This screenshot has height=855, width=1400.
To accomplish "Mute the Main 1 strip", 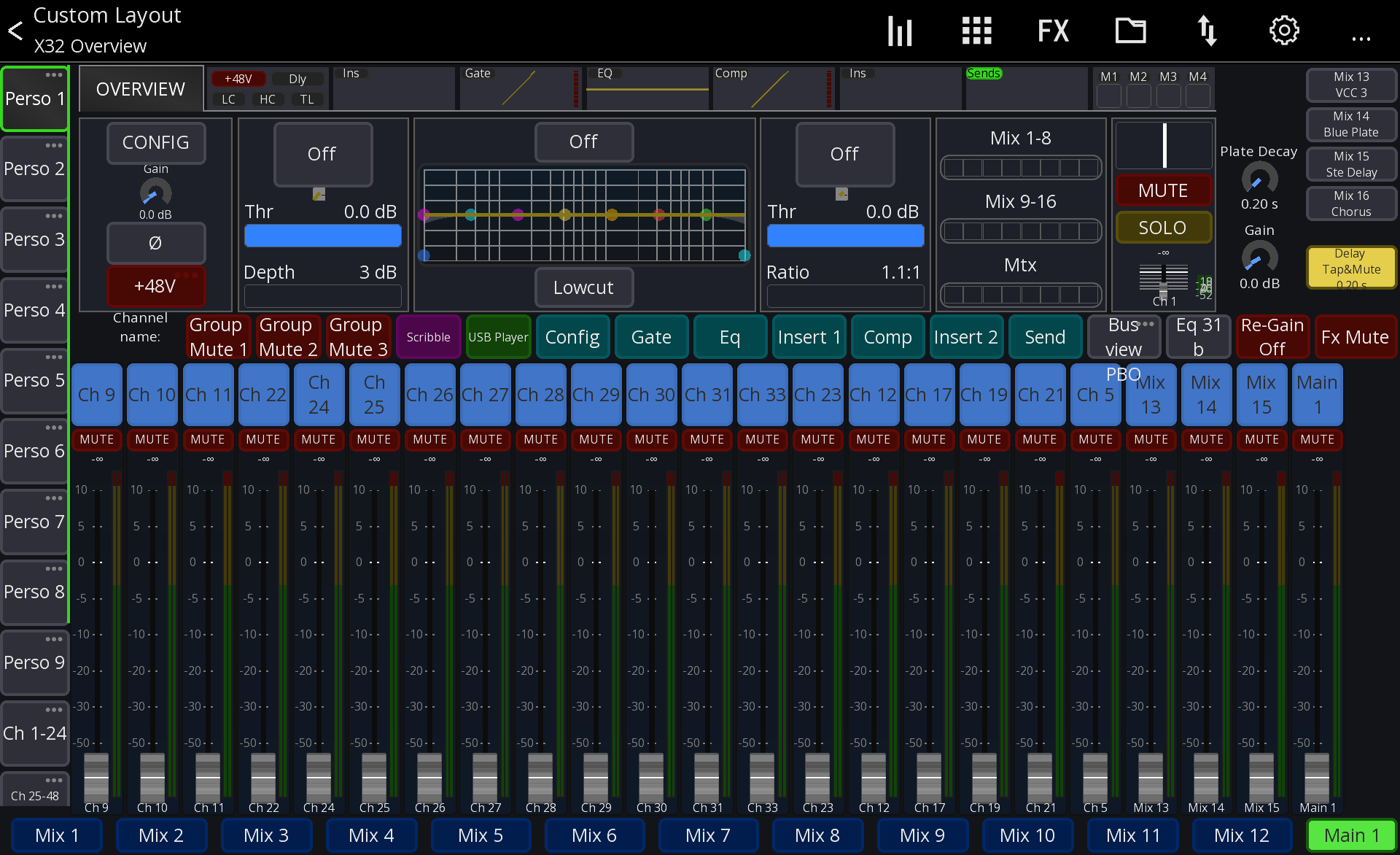I will point(1317,439).
